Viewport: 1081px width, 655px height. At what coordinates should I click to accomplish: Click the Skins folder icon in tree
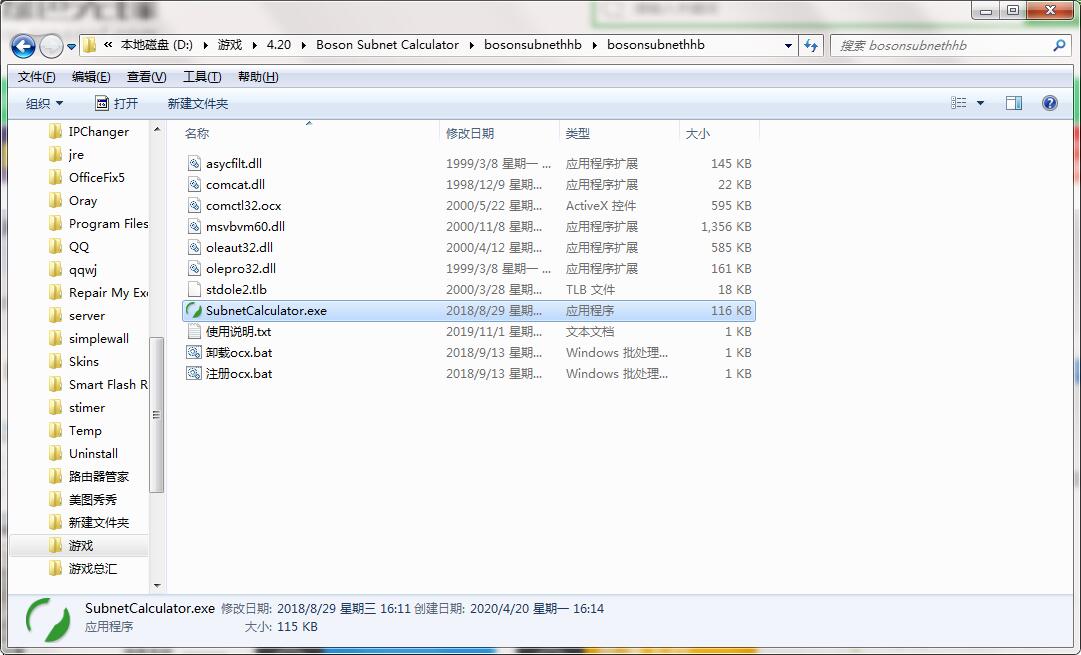[x=56, y=361]
